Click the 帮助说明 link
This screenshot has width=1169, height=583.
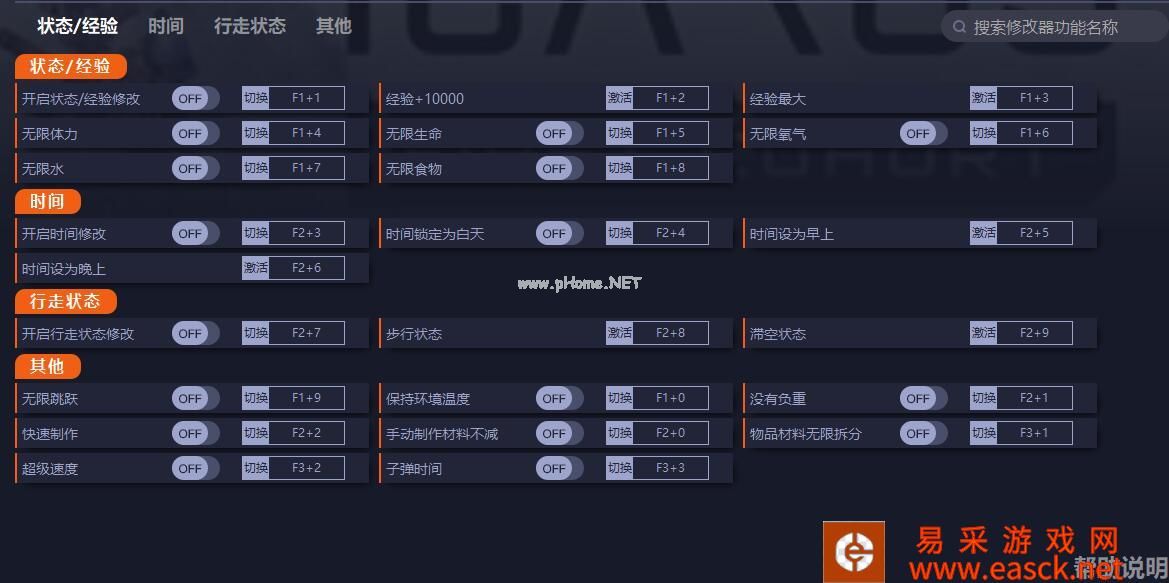1121,567
